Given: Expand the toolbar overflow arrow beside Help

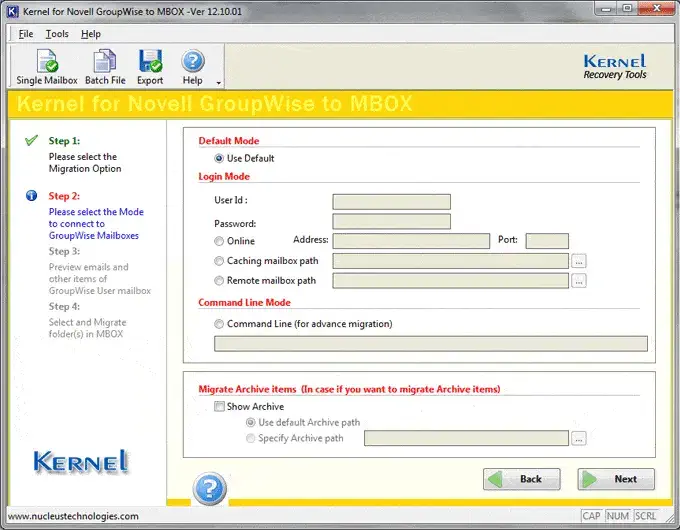Looking at the screenshot, I should click(219, 83).
